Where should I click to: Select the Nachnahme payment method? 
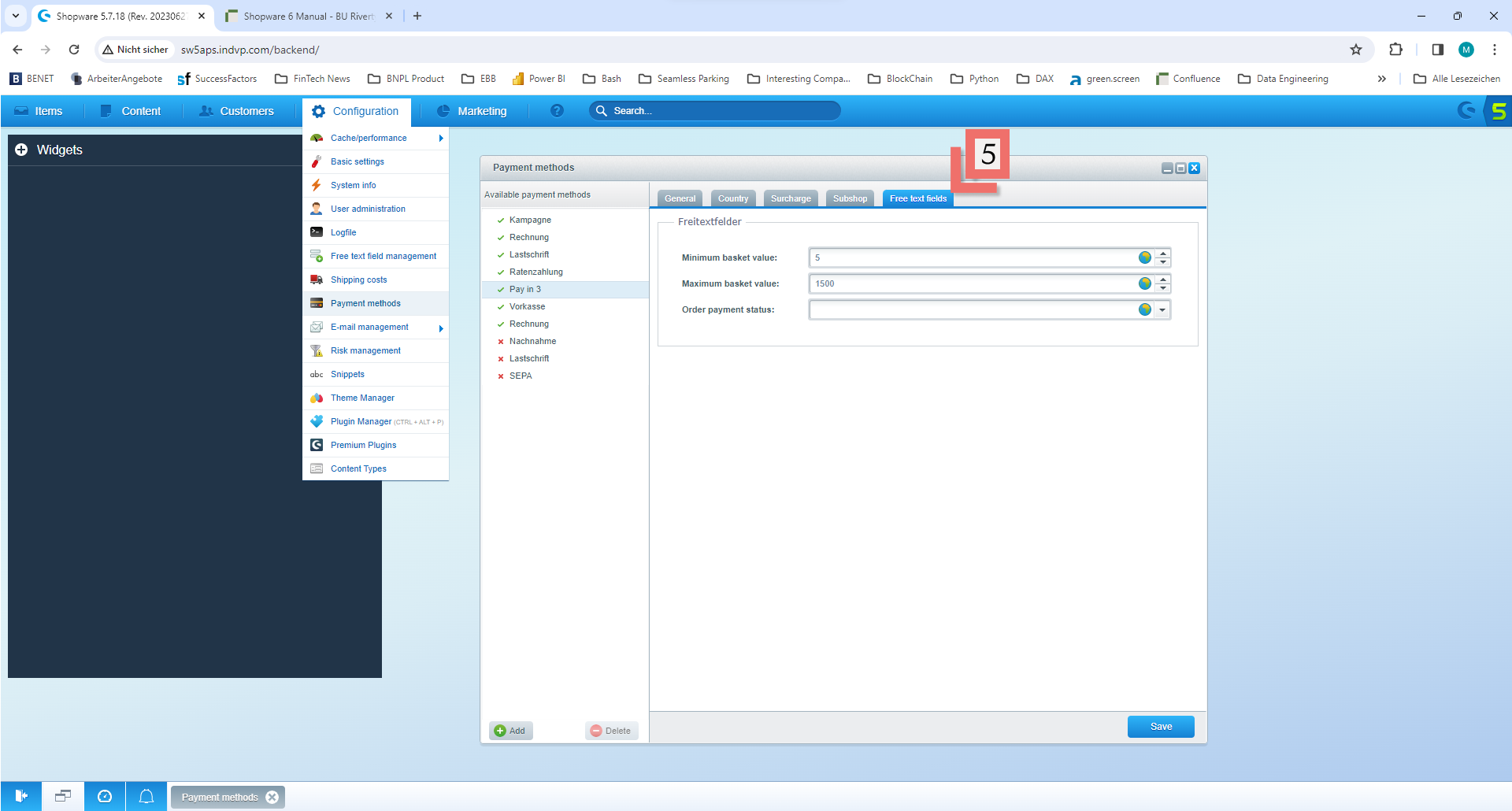[532, 341]
